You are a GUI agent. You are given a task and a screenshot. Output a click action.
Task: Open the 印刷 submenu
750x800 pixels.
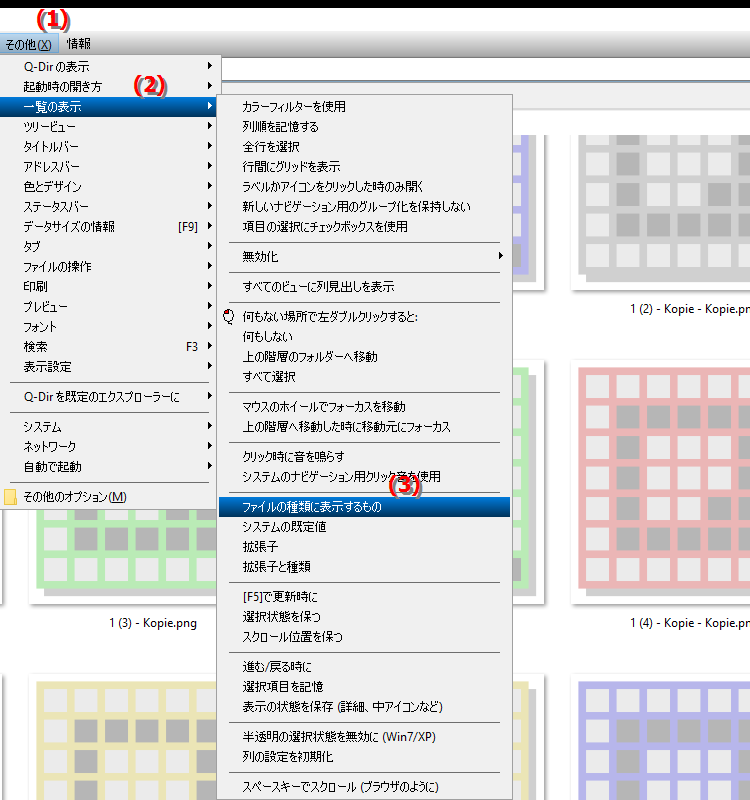point(109,286)
